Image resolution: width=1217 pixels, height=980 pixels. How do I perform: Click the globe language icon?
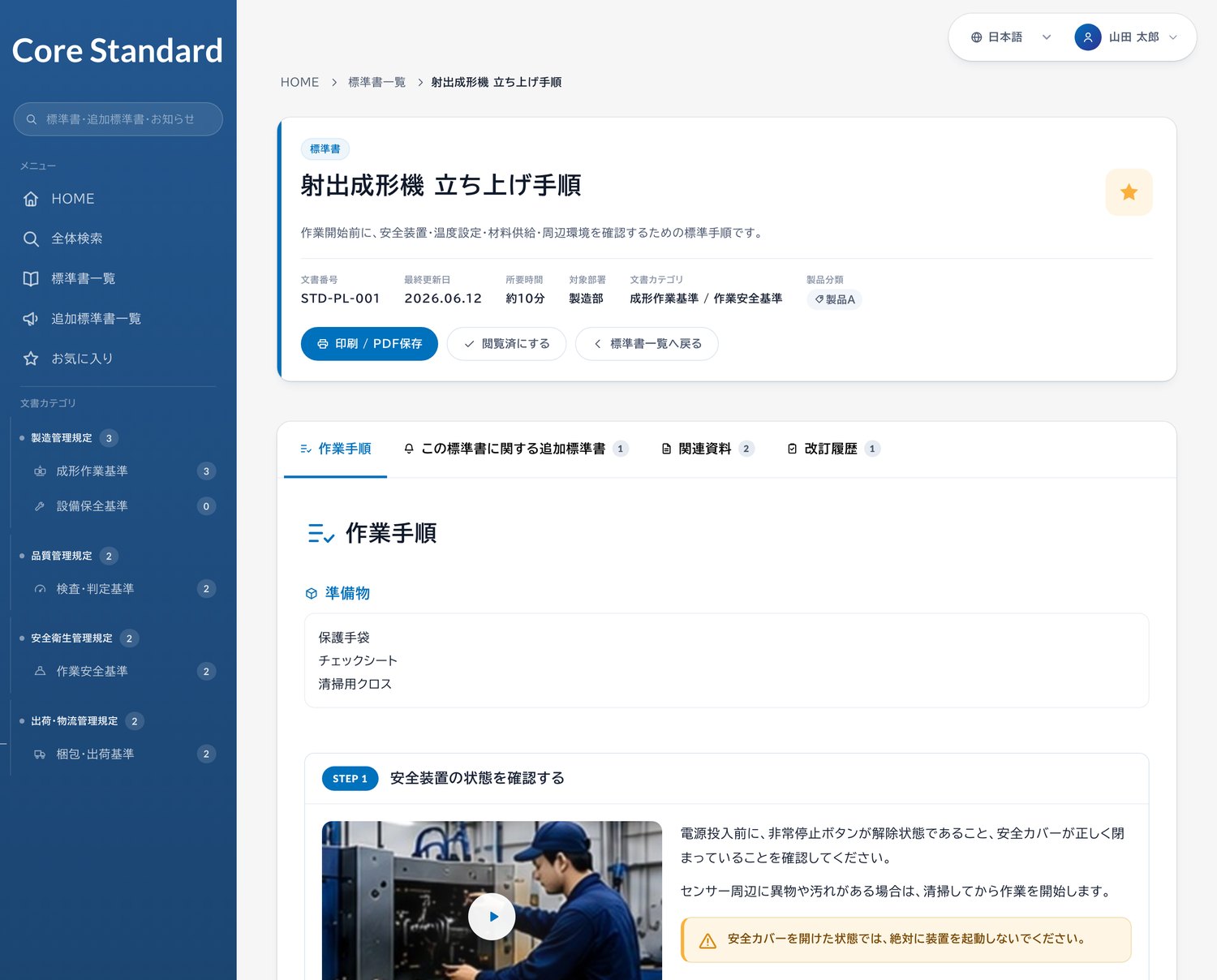point(976,37)
